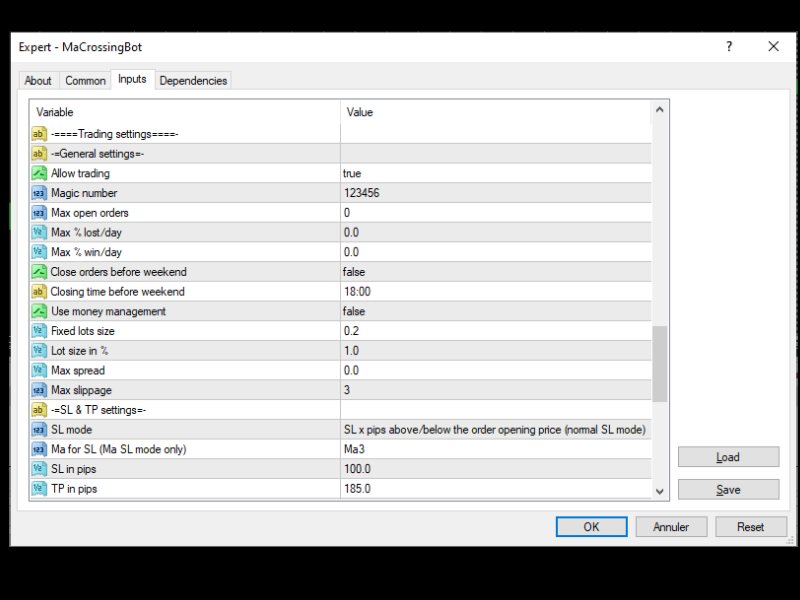Click the Load button

tap(728, 457)
